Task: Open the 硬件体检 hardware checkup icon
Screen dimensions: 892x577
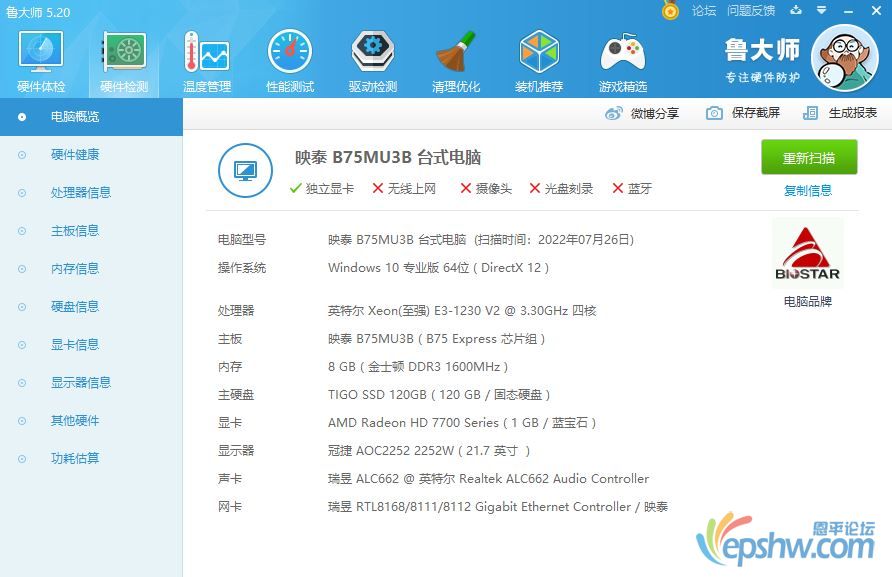Action: (x=41, y=61)
